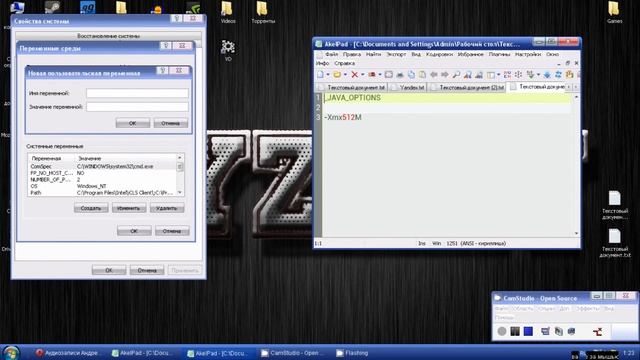Undo with the left arrow toolbar icon
The image size is (640, 360).
[x=434, y=74]
